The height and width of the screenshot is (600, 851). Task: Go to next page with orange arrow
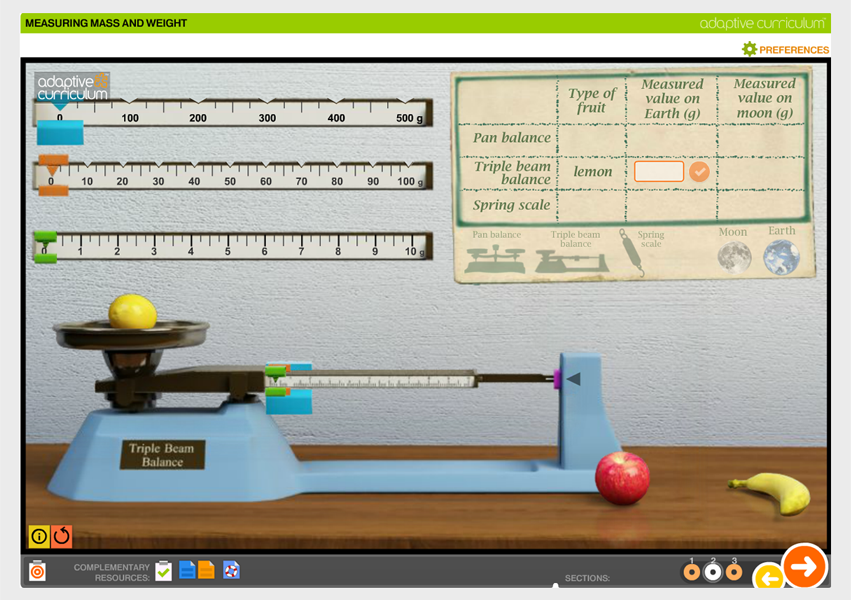[x=804, y=566]
